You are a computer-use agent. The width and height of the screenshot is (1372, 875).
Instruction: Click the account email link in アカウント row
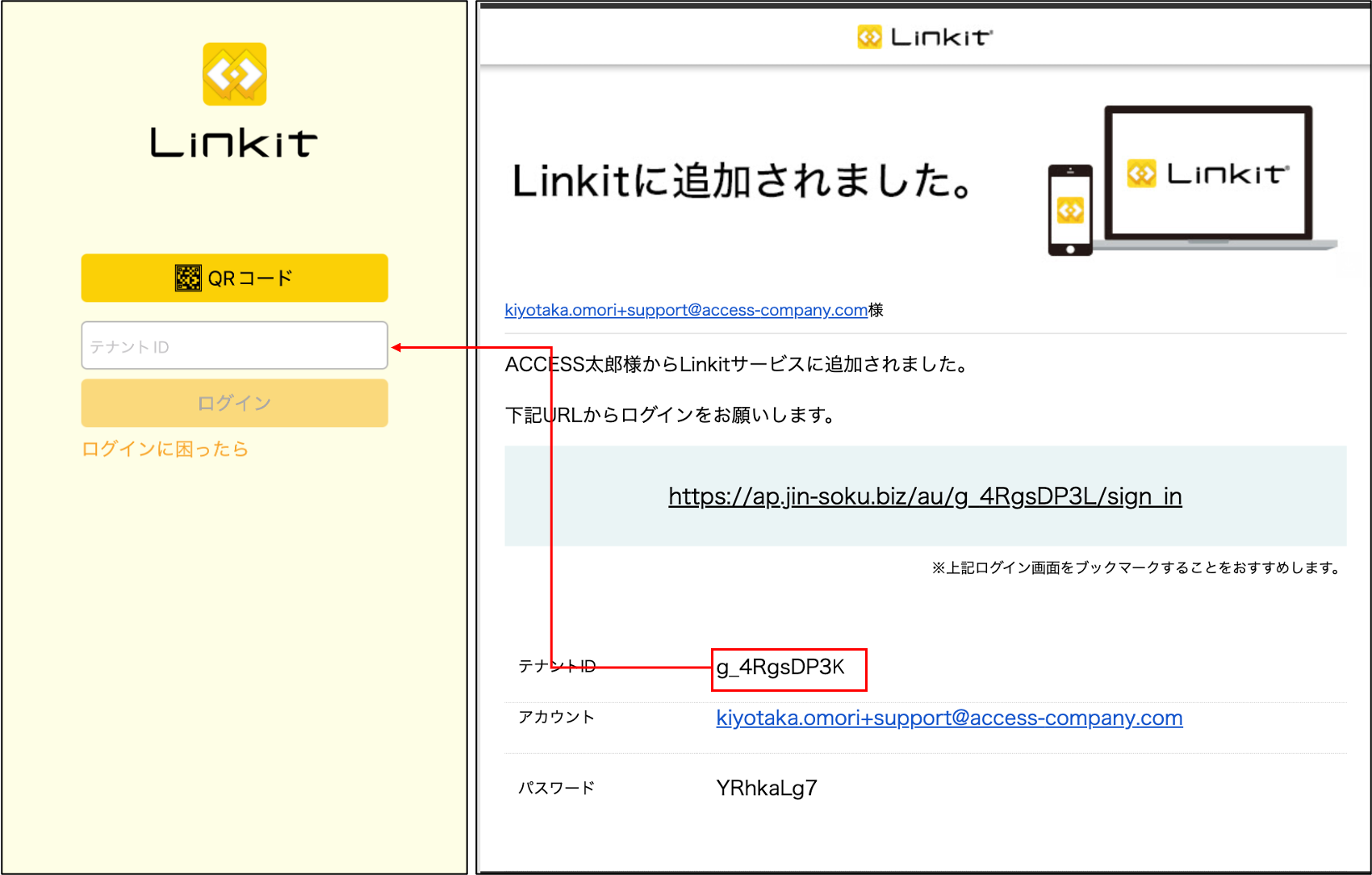[x=949, y=718]
